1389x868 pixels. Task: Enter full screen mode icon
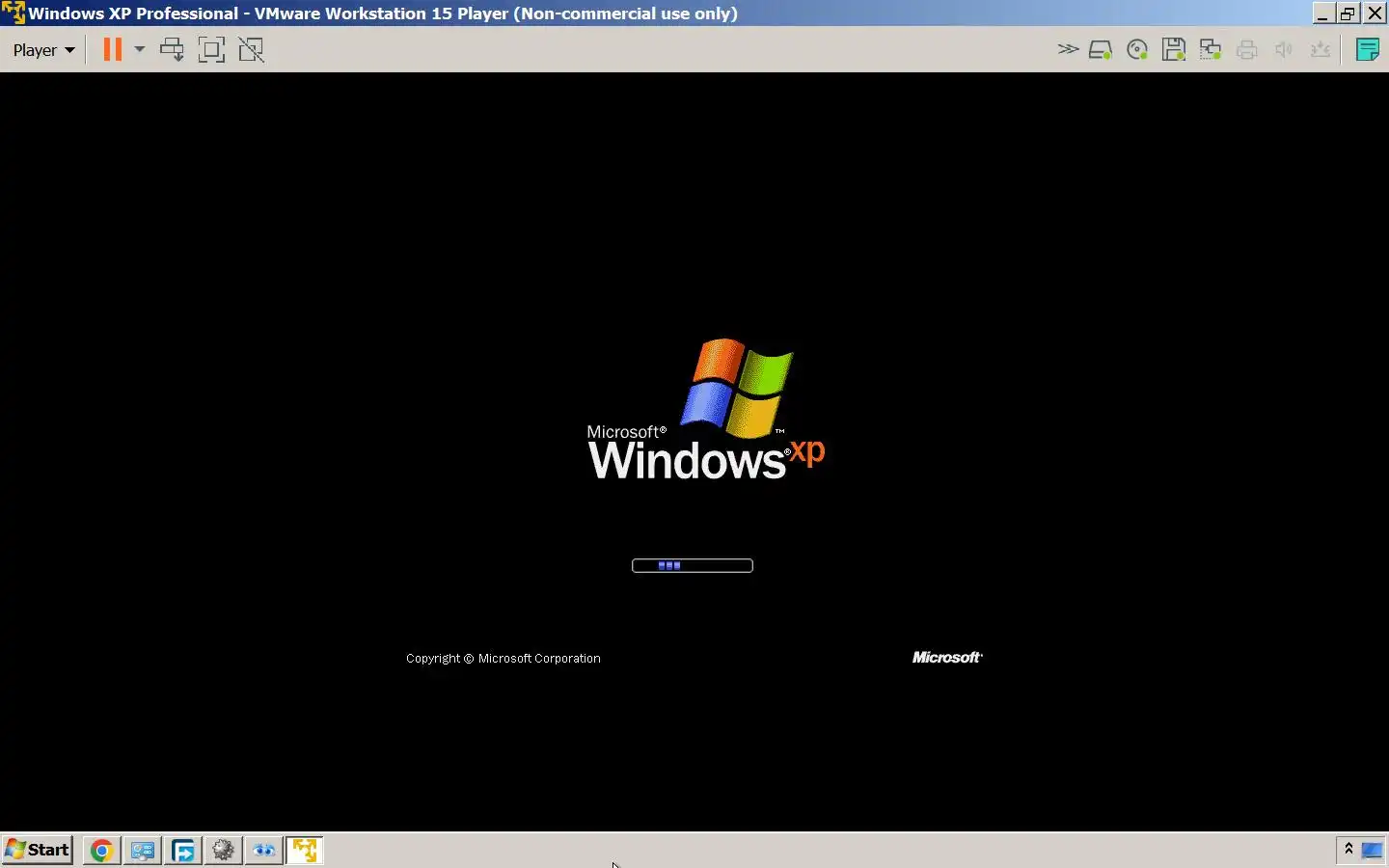(x=211, y=49)
